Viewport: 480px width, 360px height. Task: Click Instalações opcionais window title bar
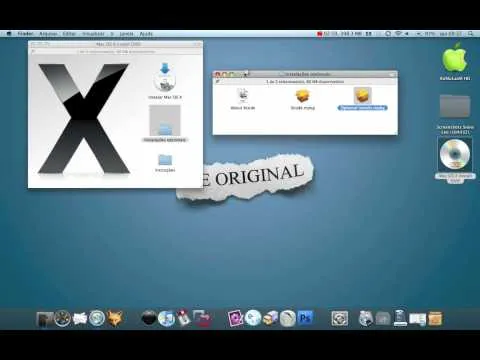[x=305, y=74]
